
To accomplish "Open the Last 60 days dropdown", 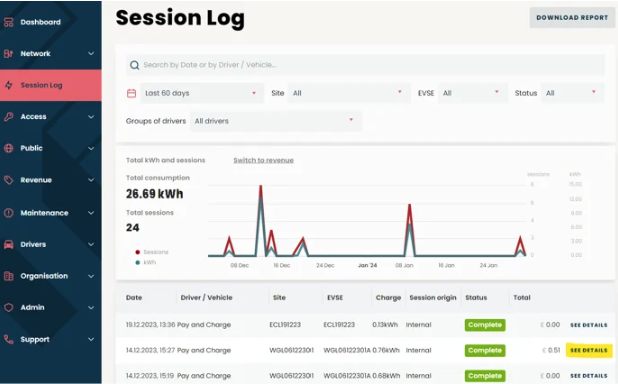I will tap(202, 93).
